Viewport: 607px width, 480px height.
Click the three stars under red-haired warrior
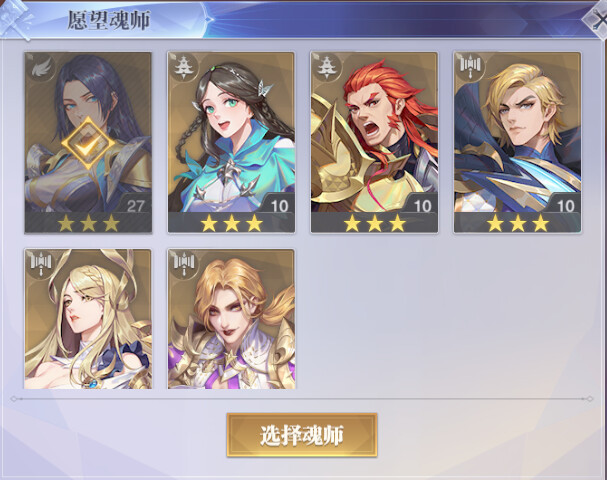pyautogui.click(x=375, y=223)
